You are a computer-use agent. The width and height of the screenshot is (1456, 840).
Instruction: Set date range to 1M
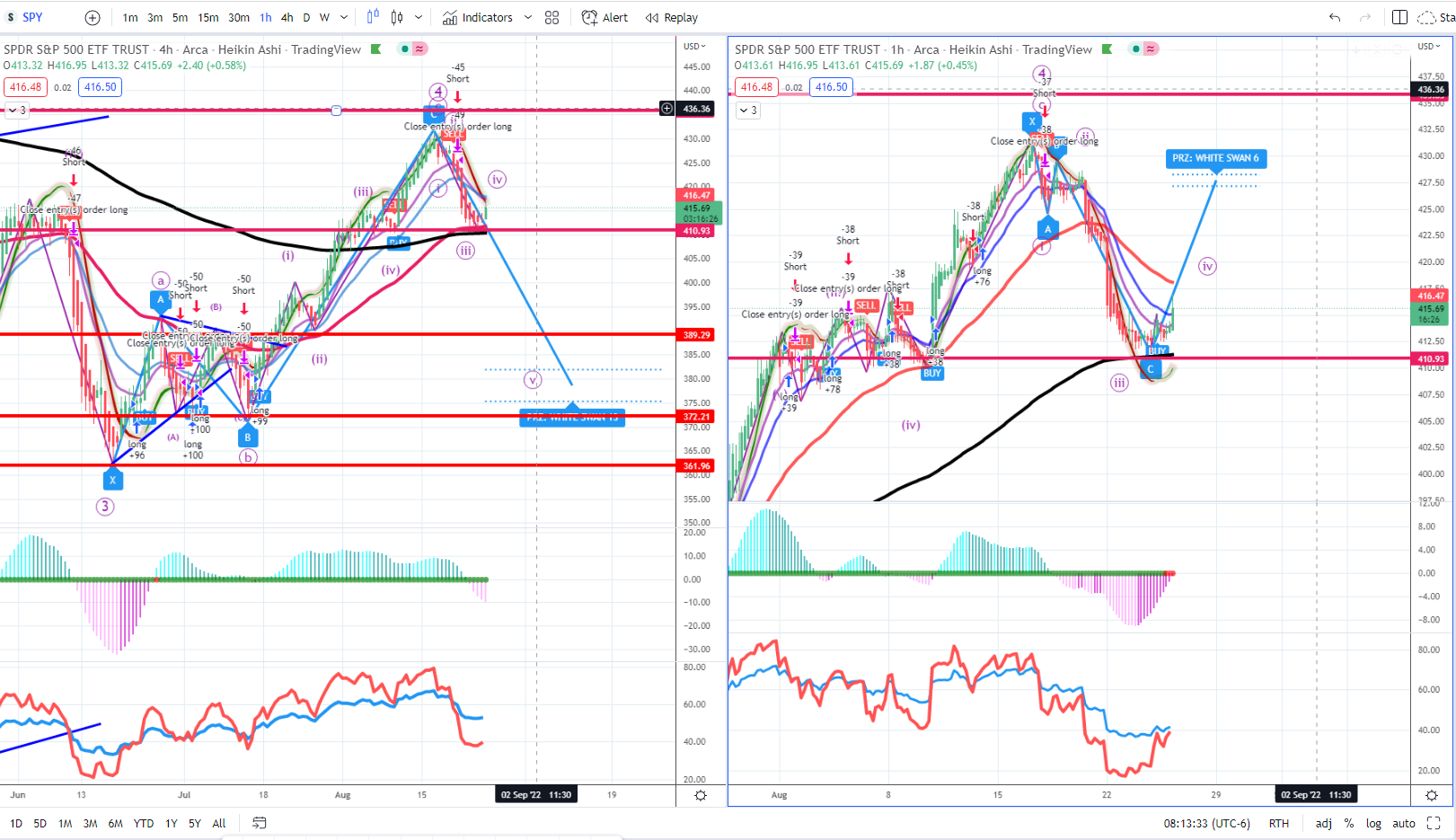pos(65,823)
